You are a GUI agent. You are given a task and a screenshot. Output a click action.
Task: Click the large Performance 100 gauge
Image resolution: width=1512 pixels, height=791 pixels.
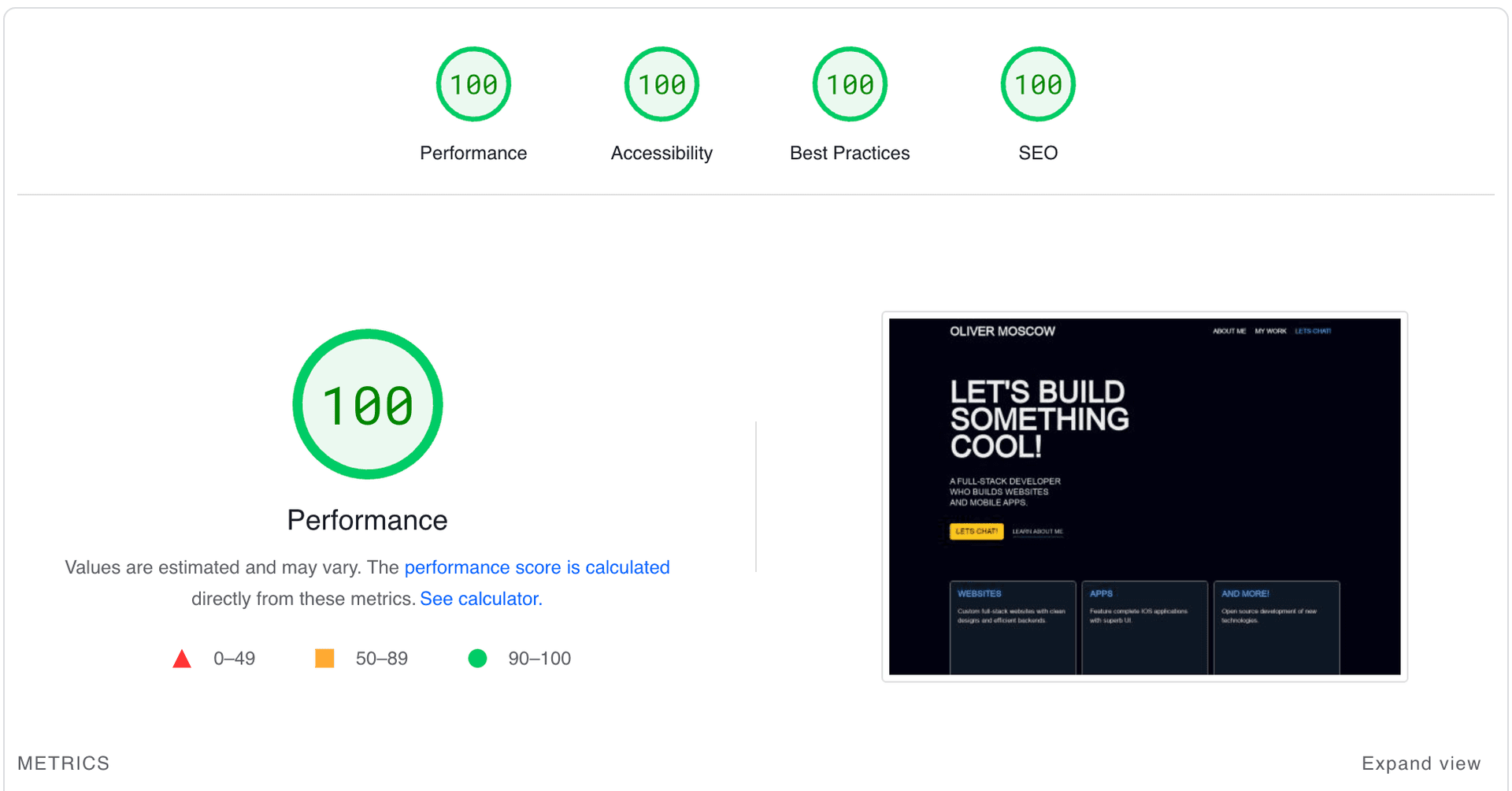click(368, 404)
